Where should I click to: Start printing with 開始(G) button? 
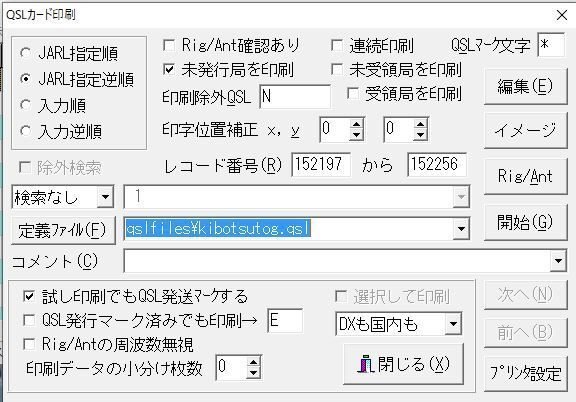[x=525, y=222]
